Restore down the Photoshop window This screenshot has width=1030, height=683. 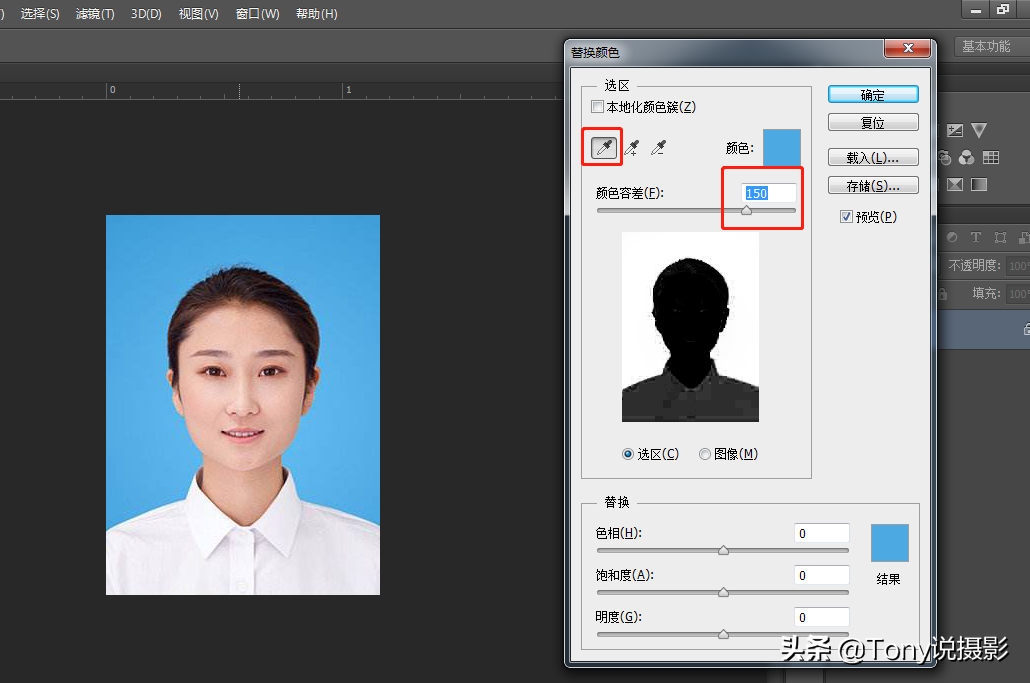[1002, 9]
